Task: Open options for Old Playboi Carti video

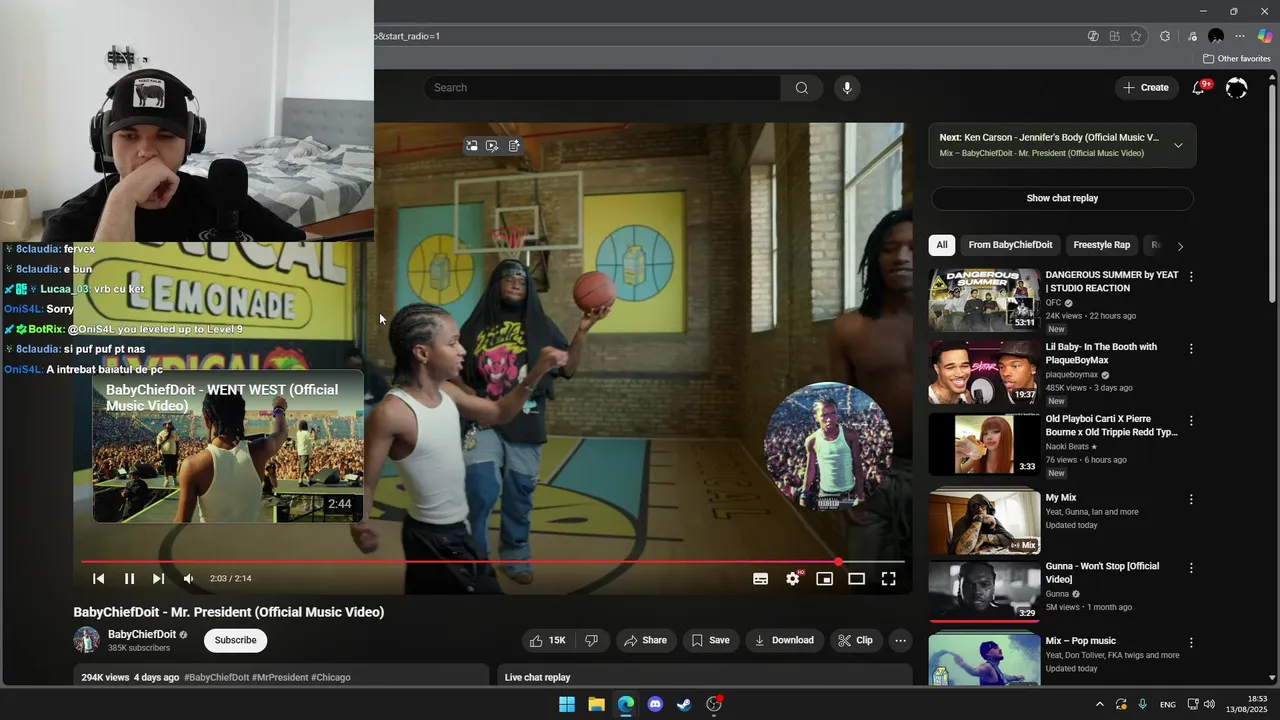Action: 1190,421
